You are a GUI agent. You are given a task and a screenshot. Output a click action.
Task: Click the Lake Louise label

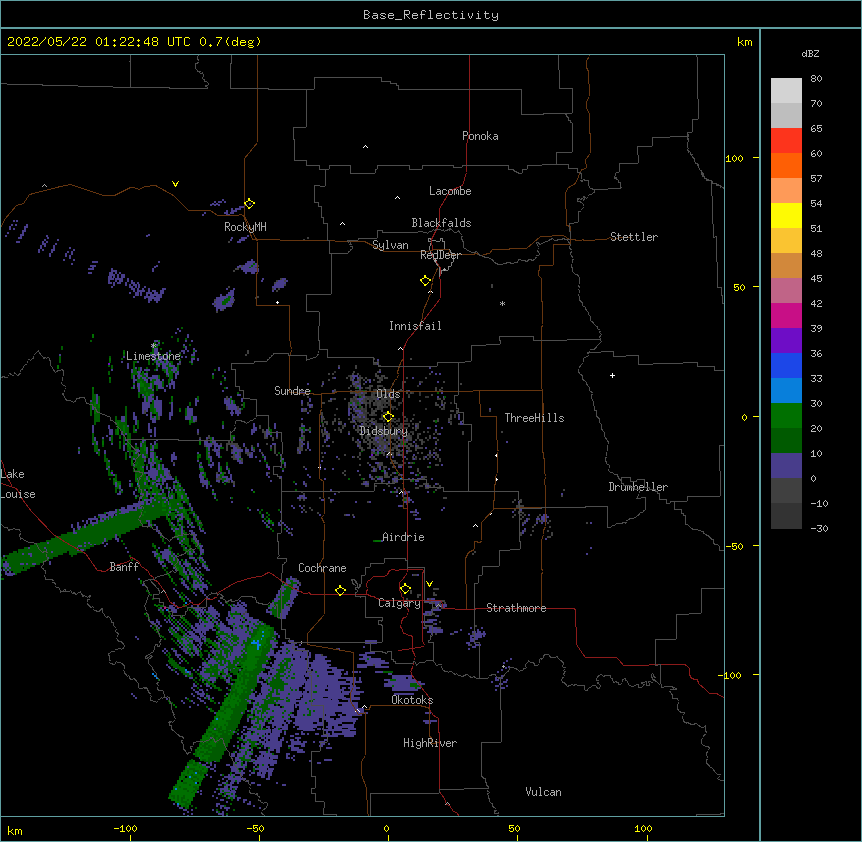18,484
